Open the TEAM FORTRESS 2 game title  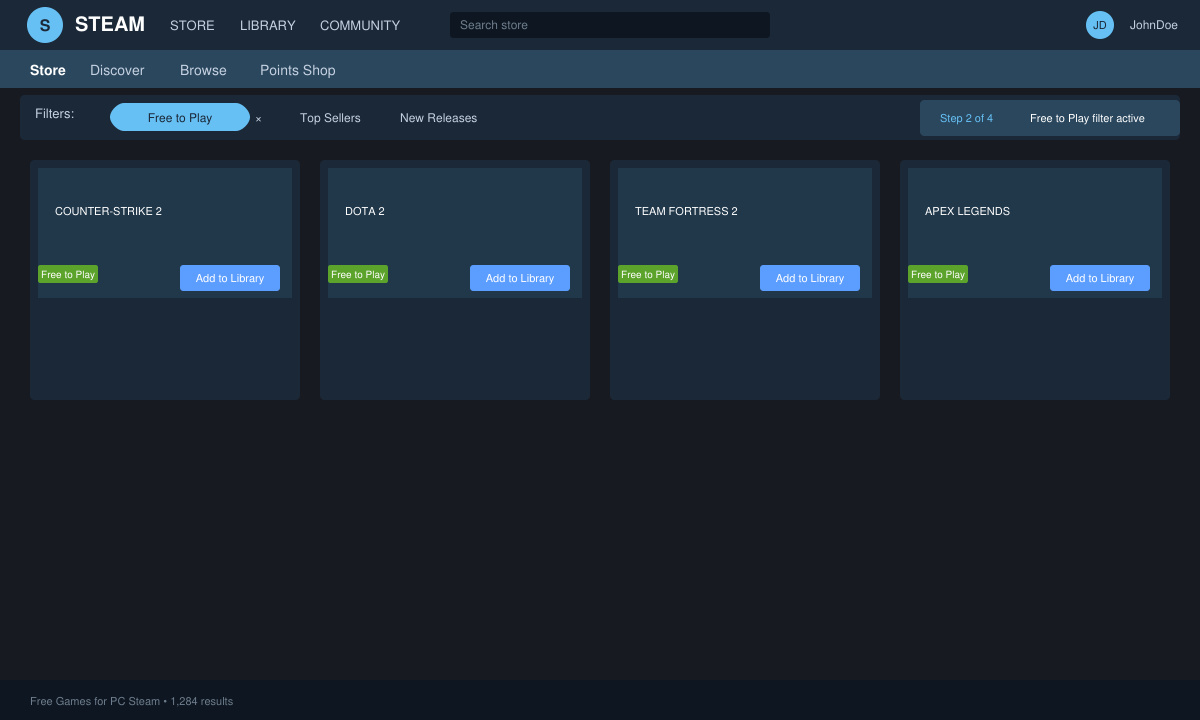pyautogui.click(x=686, y=211)
